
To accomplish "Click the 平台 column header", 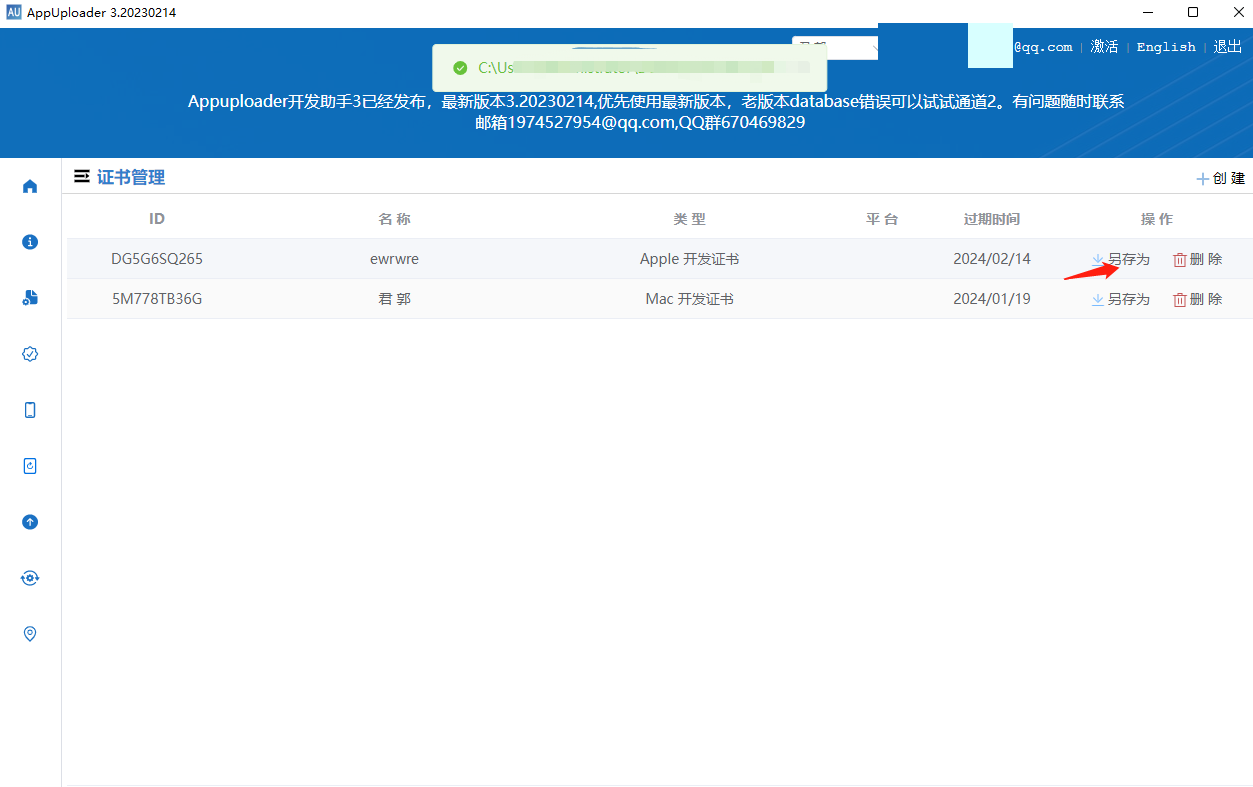I will pos(882,219).
